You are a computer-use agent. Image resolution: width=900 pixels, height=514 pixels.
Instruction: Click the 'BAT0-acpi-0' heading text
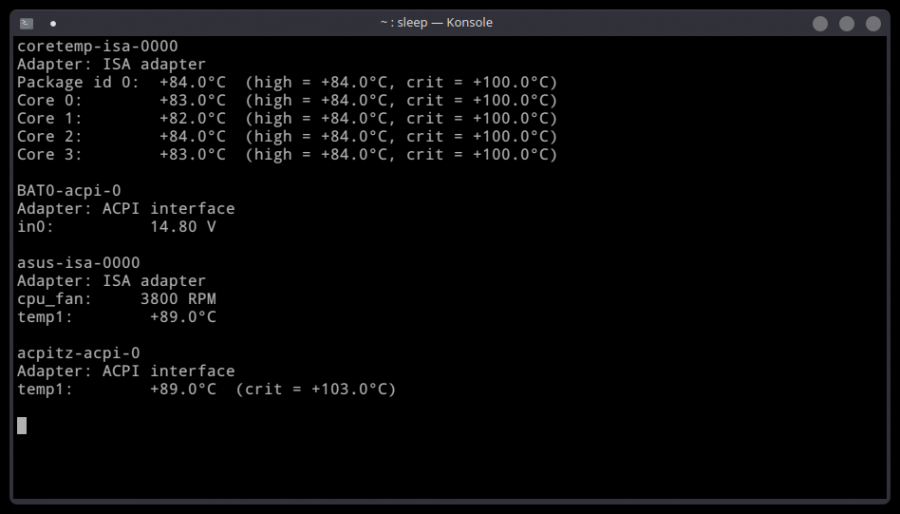(69, 190)
